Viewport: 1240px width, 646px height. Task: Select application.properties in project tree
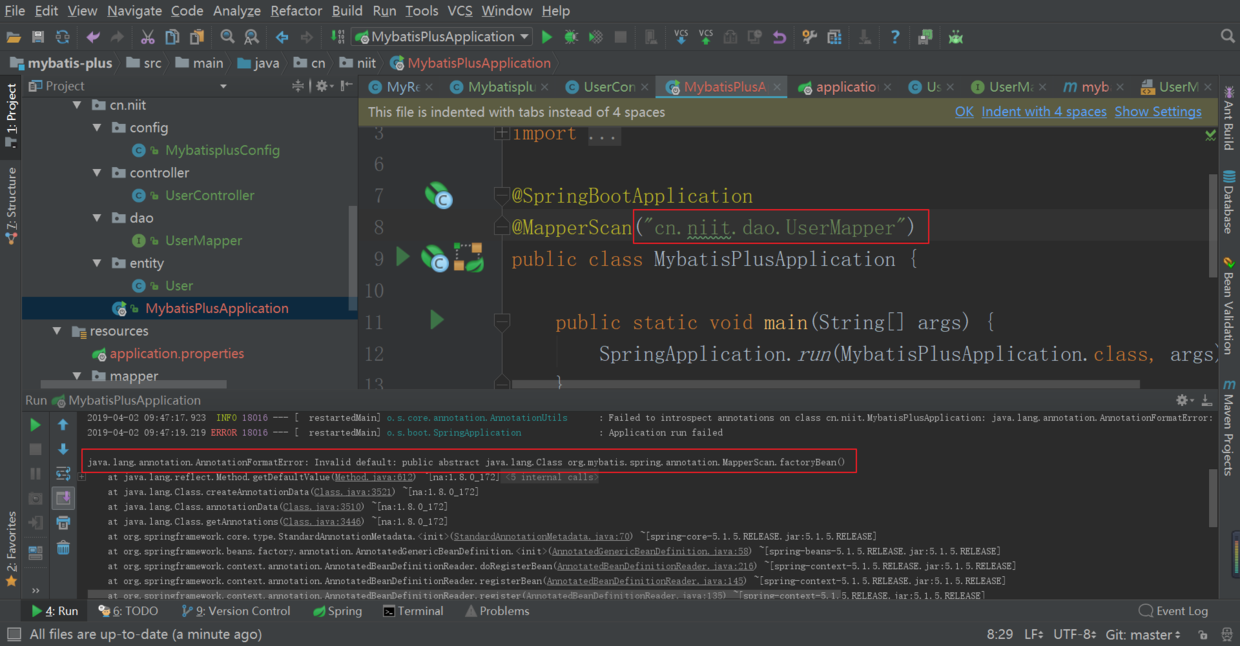coord(177,354)
